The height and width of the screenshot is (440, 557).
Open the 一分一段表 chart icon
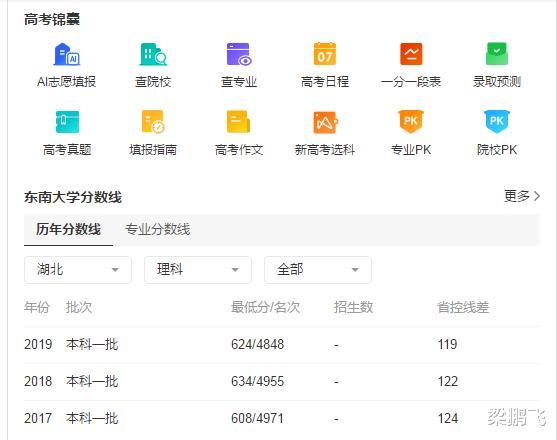tap(411, 54)
